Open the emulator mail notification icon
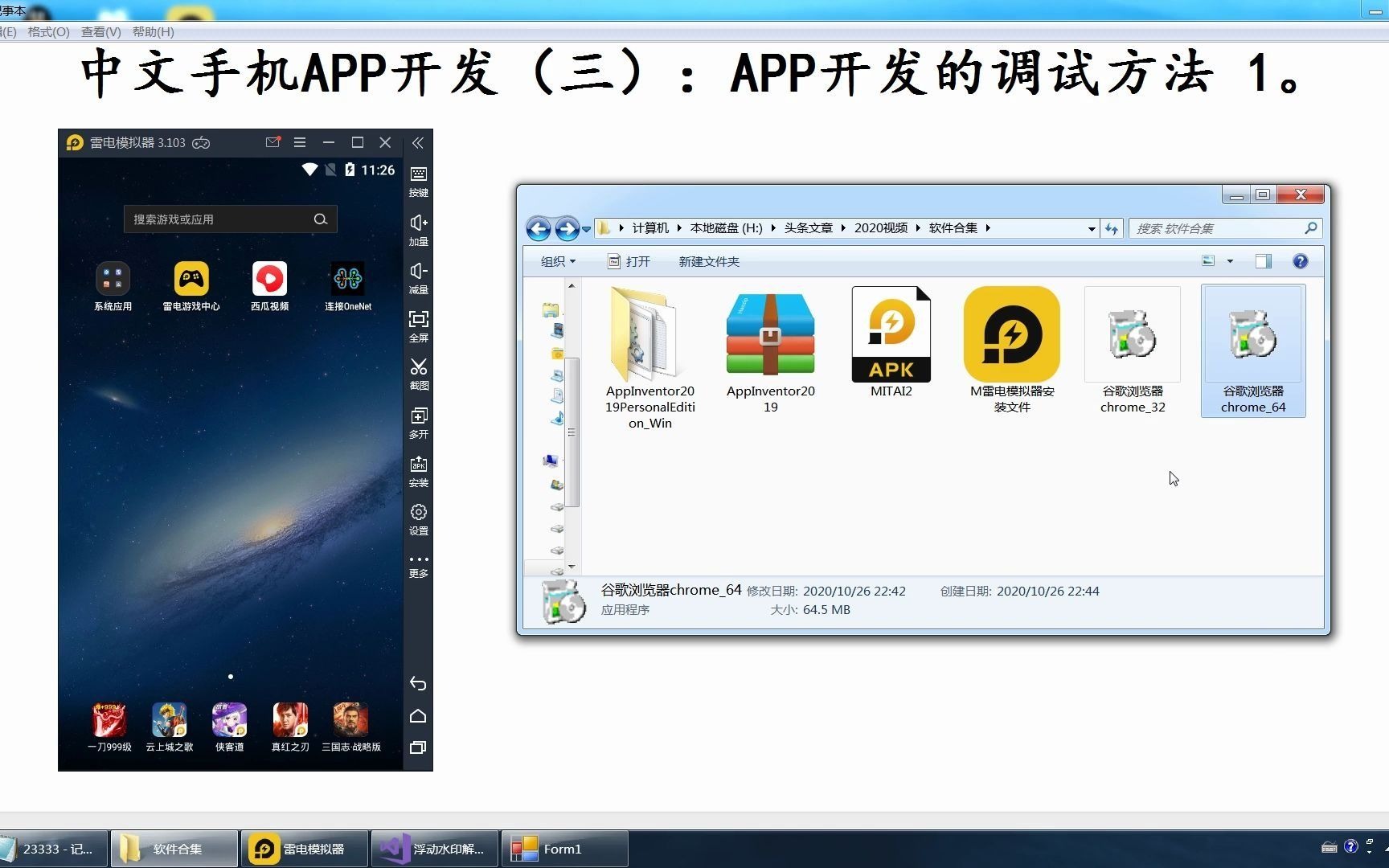Image resolution: width=1389 pixels, height=868 pixels. pos(272,142)
